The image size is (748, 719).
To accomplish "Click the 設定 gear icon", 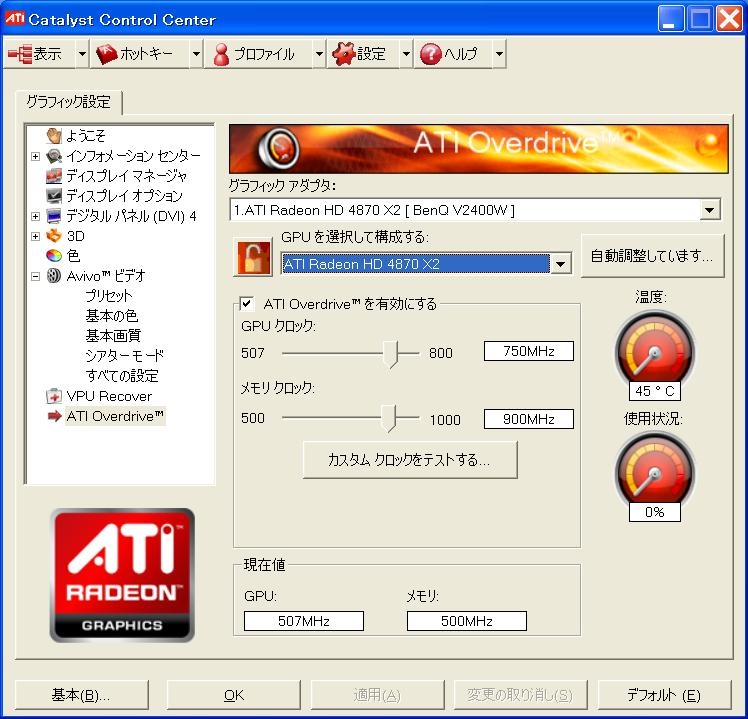I will point(343,53).
